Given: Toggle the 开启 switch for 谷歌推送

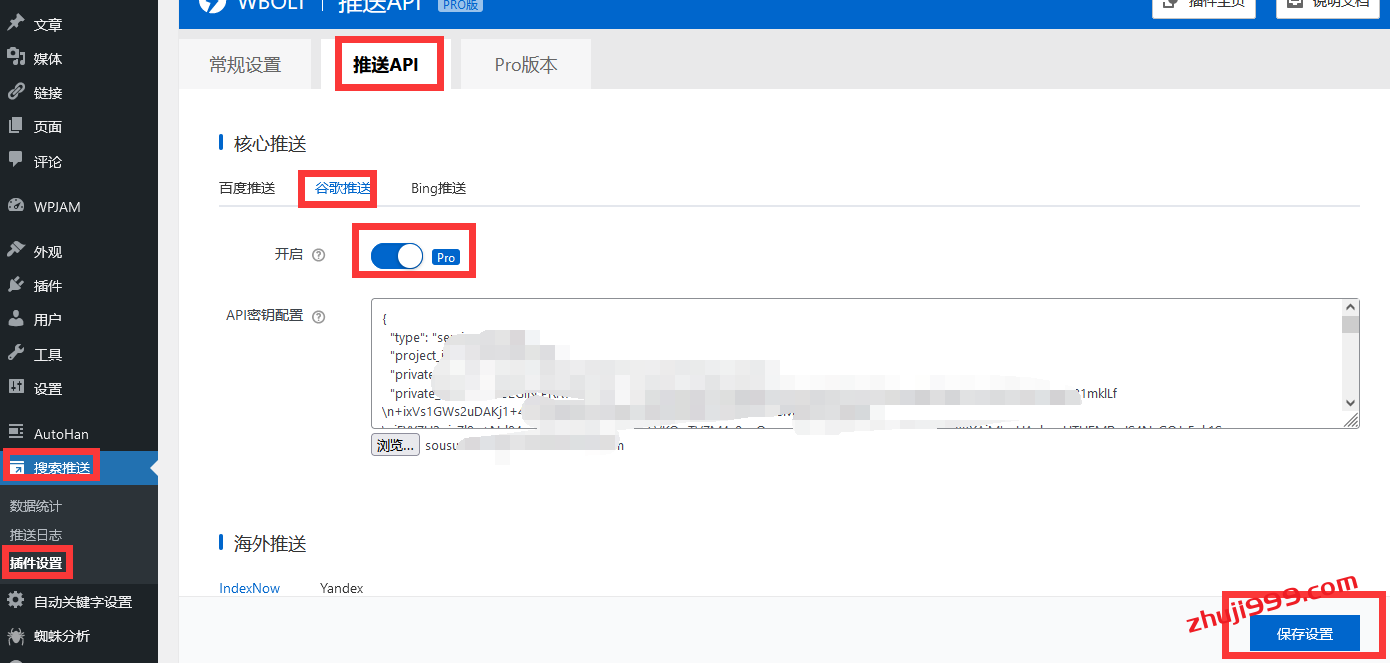Looking at the screenshot, I should 397,257.
